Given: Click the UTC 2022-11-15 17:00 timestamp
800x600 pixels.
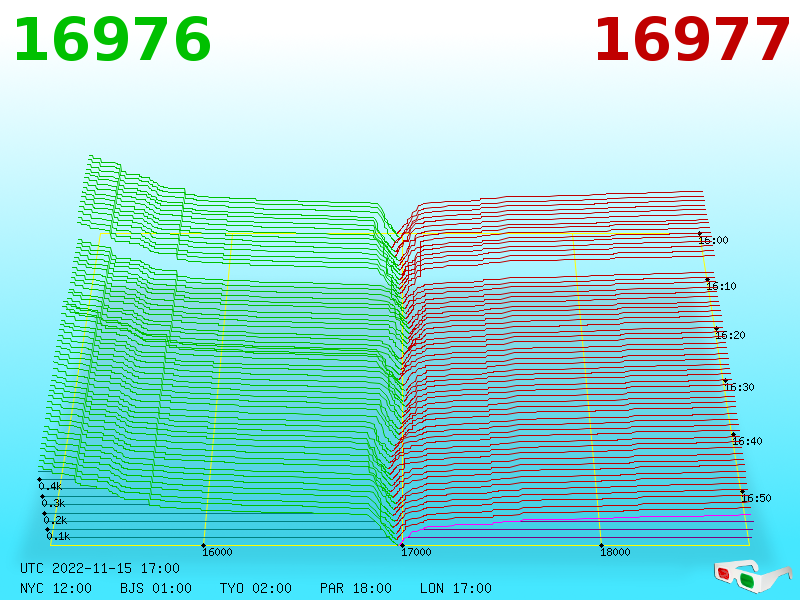Looking at the screenshot, I should coord(100,568).
